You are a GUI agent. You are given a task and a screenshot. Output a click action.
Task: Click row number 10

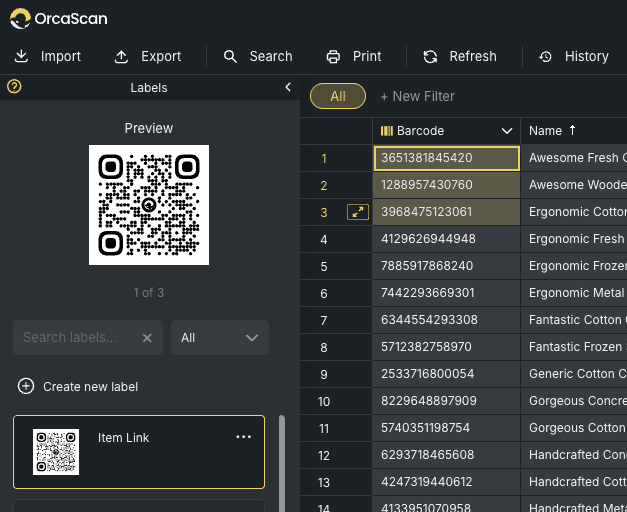coord(324,402)
